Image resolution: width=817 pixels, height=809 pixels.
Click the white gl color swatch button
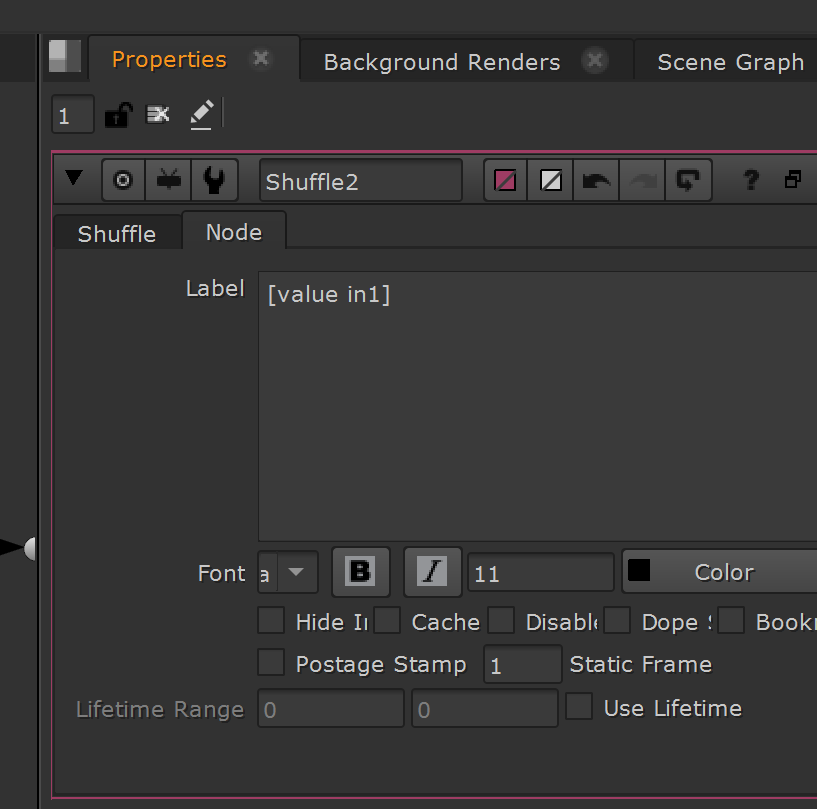550,181
